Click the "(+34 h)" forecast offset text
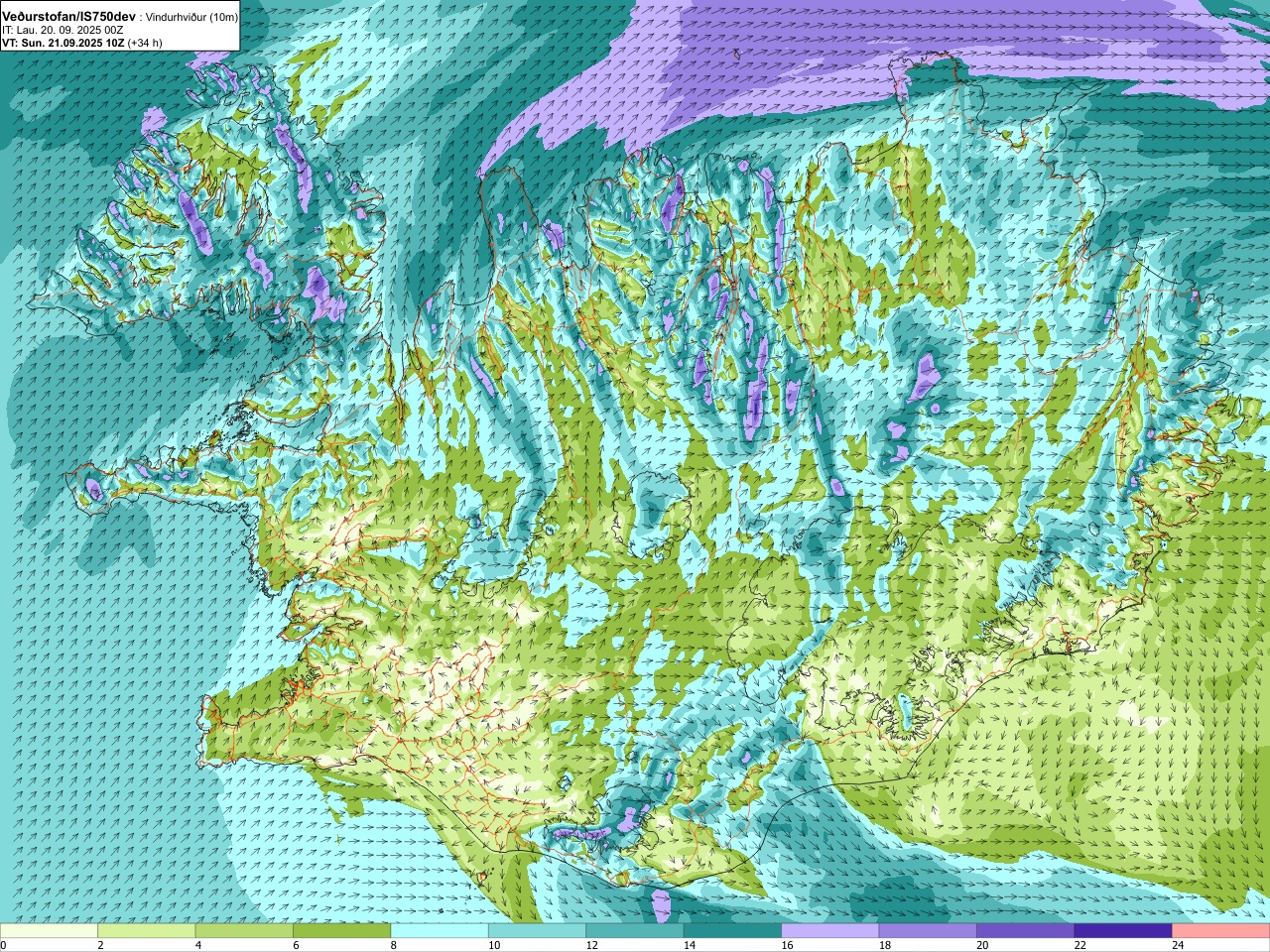Viewport: 1270px width, 952px height. point(146,43)
